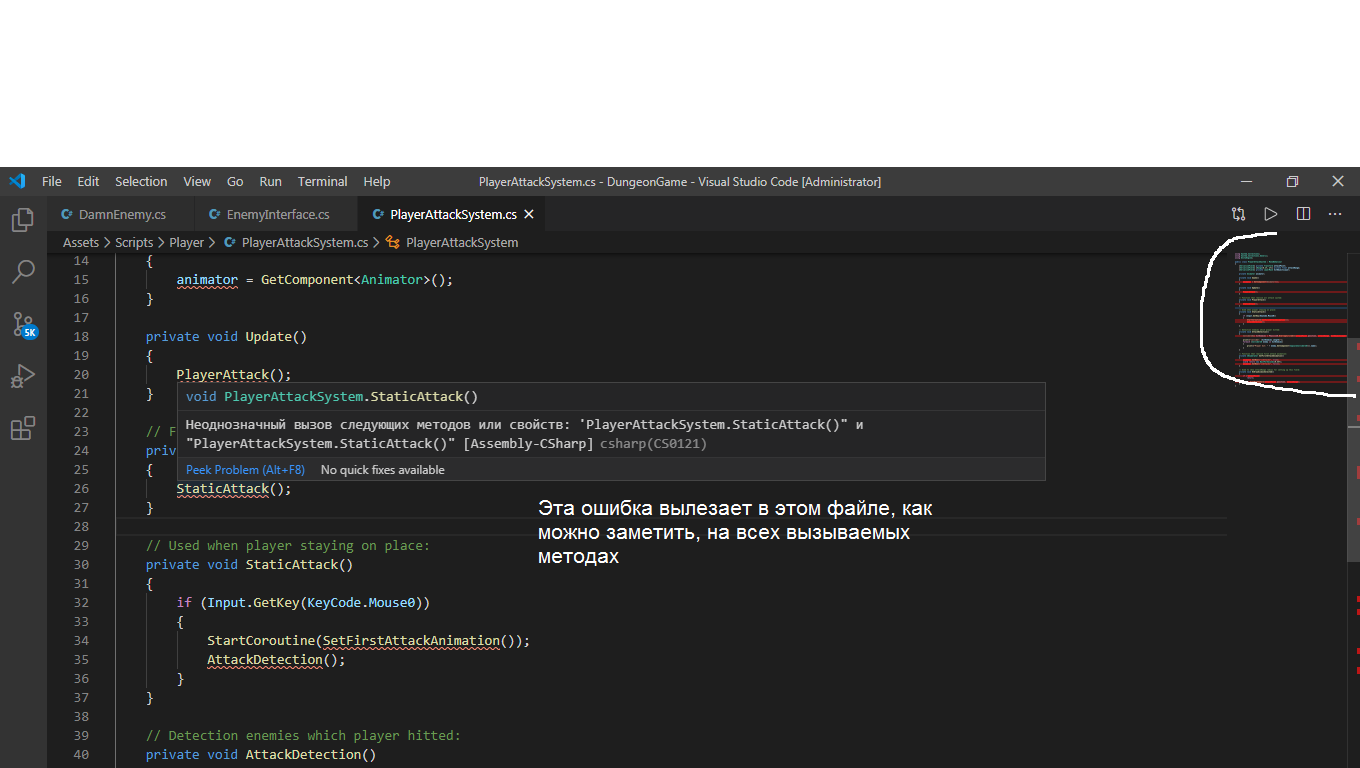Open the Search view in activity bar
1360x768 pixels.
tap(23, 272)
